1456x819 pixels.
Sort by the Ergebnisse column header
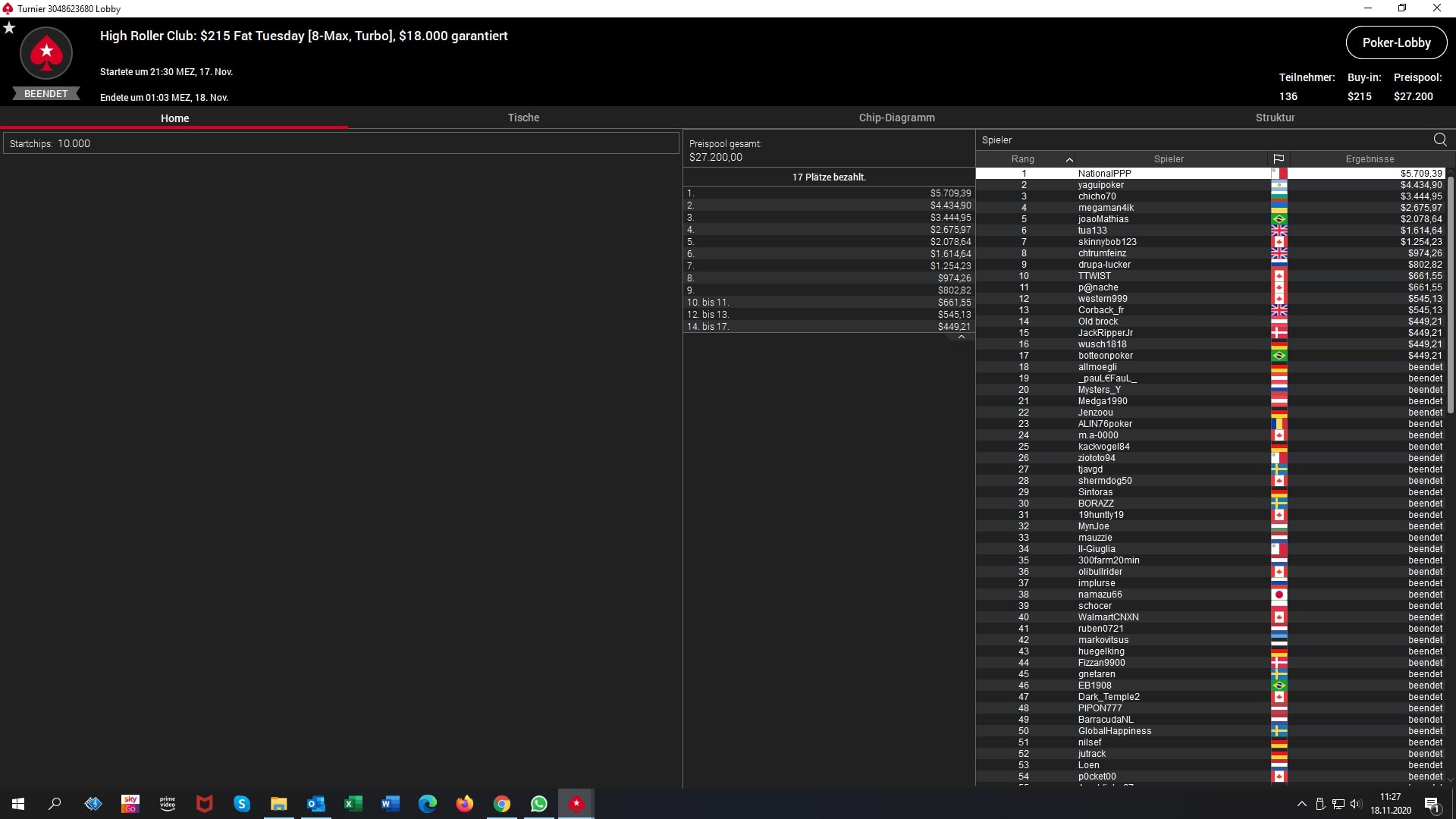coord(1370,159)
